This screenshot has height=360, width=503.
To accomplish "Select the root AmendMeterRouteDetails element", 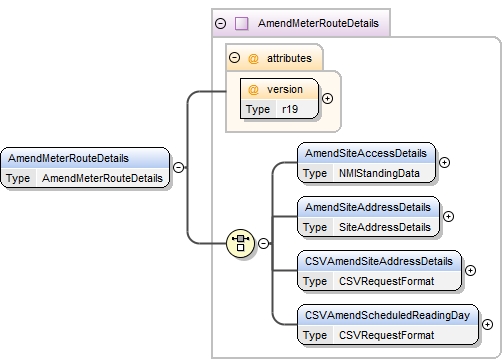I will [85, 168].
